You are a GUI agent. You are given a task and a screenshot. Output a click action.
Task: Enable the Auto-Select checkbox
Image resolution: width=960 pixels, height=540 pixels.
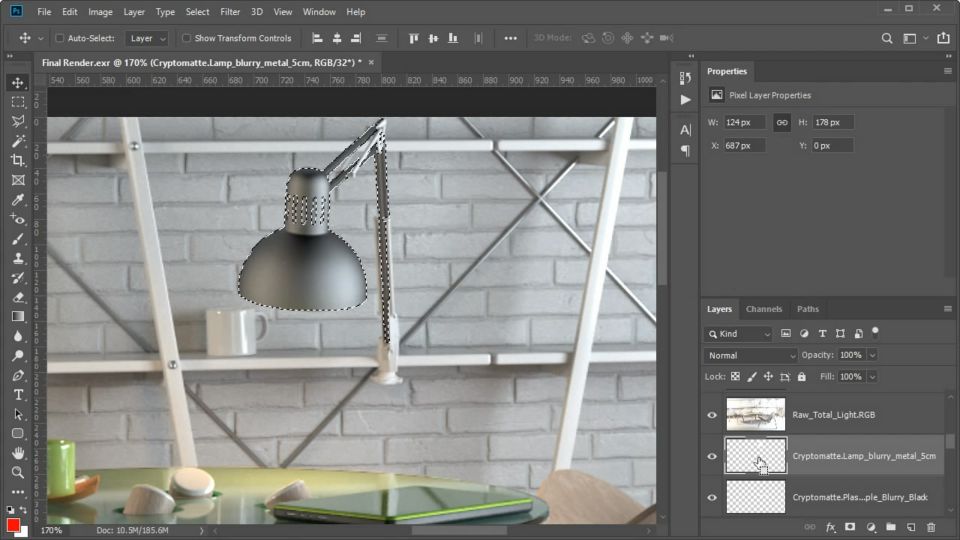(x=59, y=38)
